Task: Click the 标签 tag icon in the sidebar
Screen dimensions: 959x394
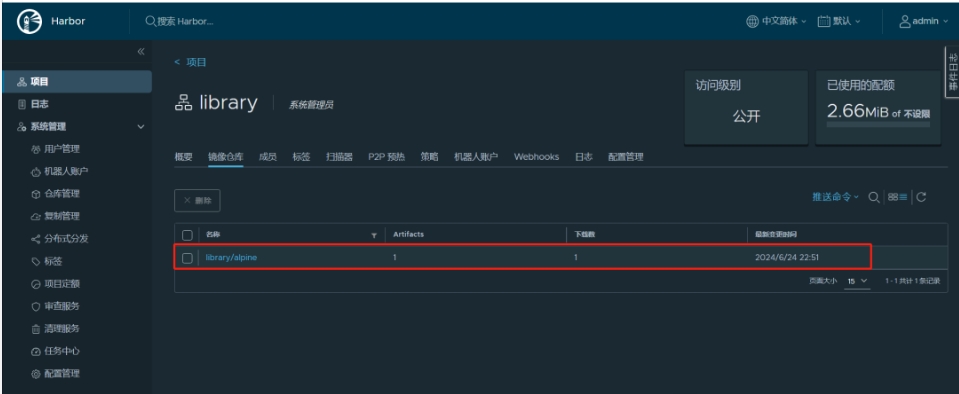Action: click(x=35, y=262)
